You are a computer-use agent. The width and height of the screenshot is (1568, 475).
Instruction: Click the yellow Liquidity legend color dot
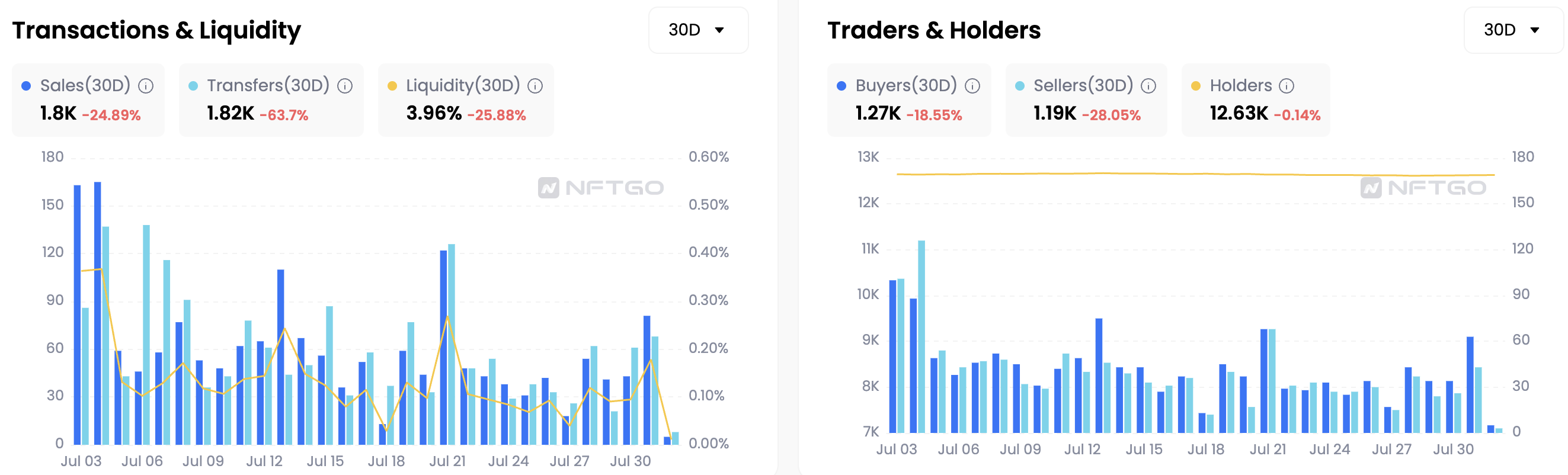[x=393, y=86]
